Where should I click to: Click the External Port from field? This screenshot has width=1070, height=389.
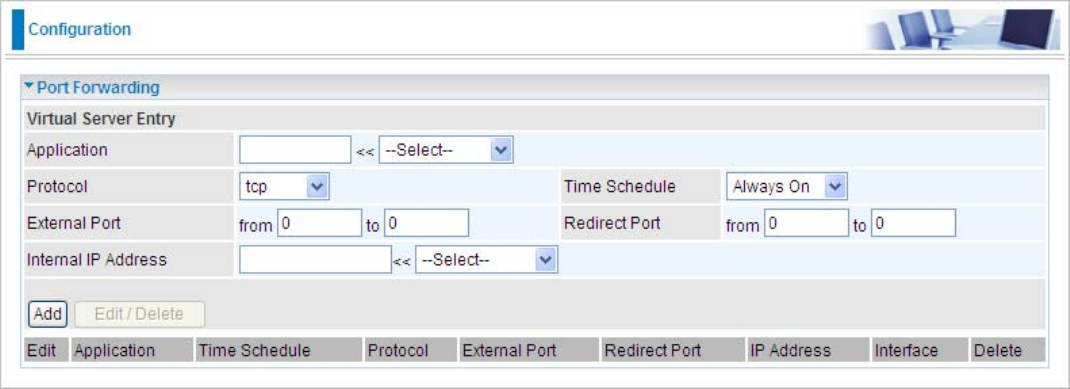coord(319,223)
